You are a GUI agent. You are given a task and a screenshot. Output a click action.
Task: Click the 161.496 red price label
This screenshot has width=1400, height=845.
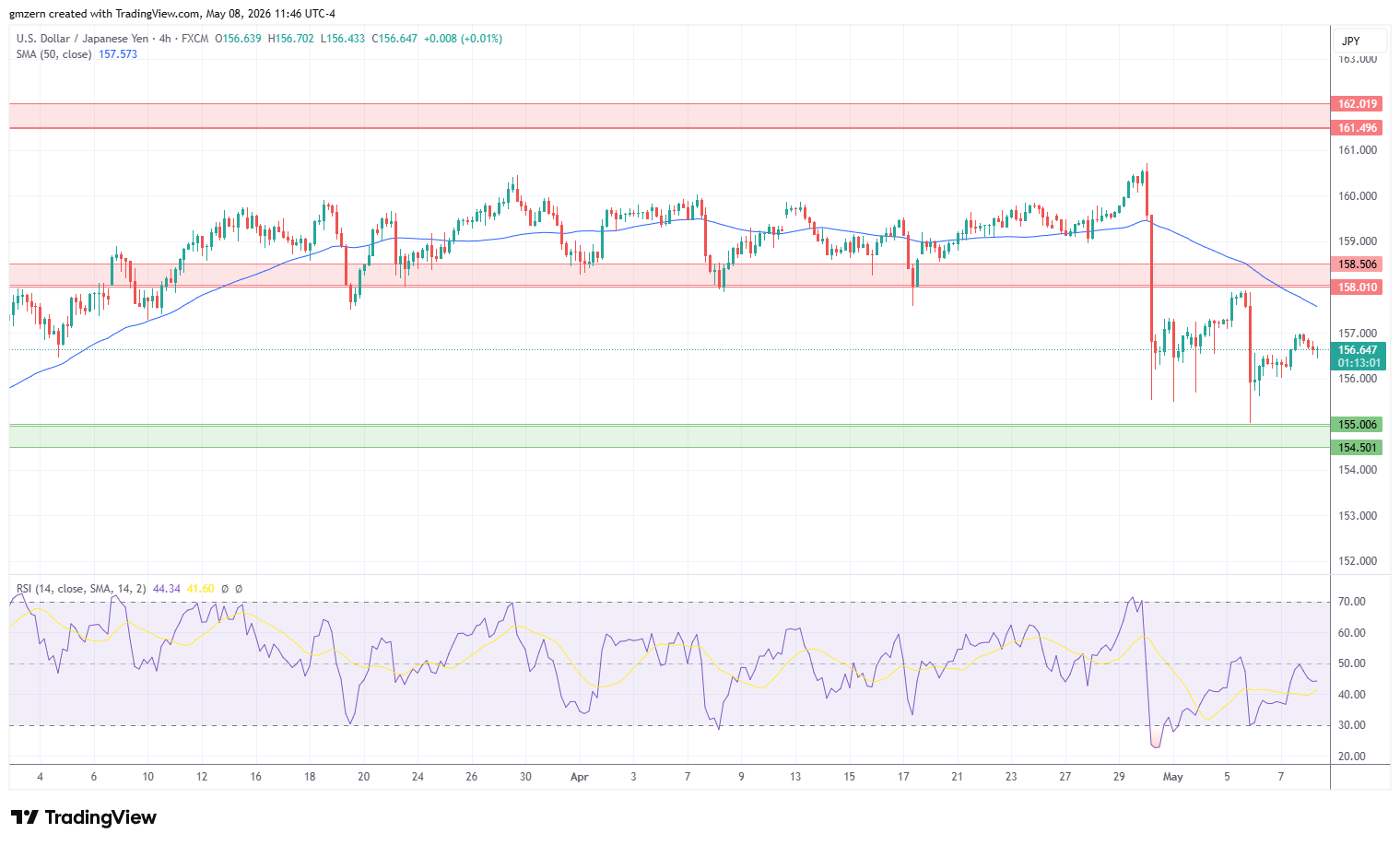[x=1357, y=128]
